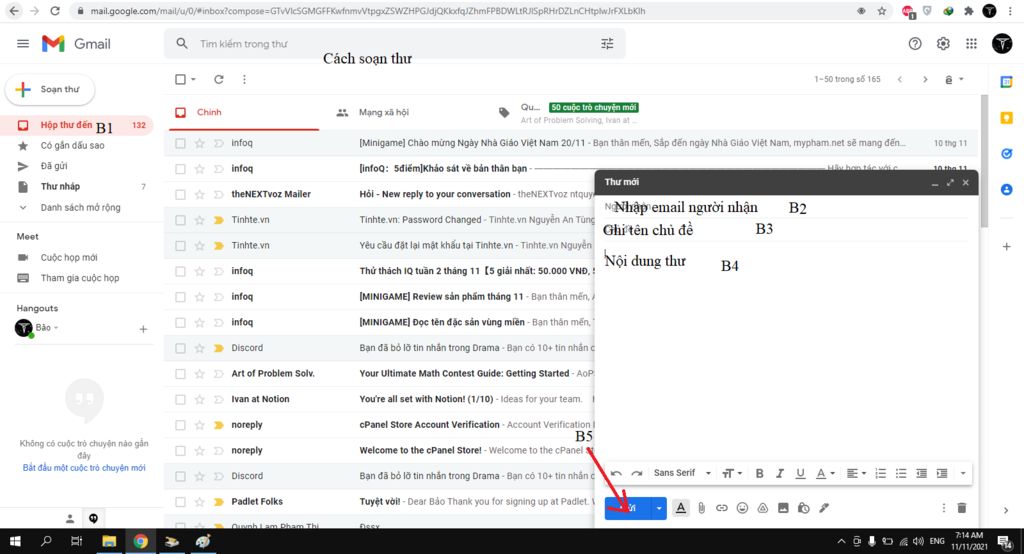Toggle bold formatting in compose window
Screen dimensions: 1024x554
[759, 473]
